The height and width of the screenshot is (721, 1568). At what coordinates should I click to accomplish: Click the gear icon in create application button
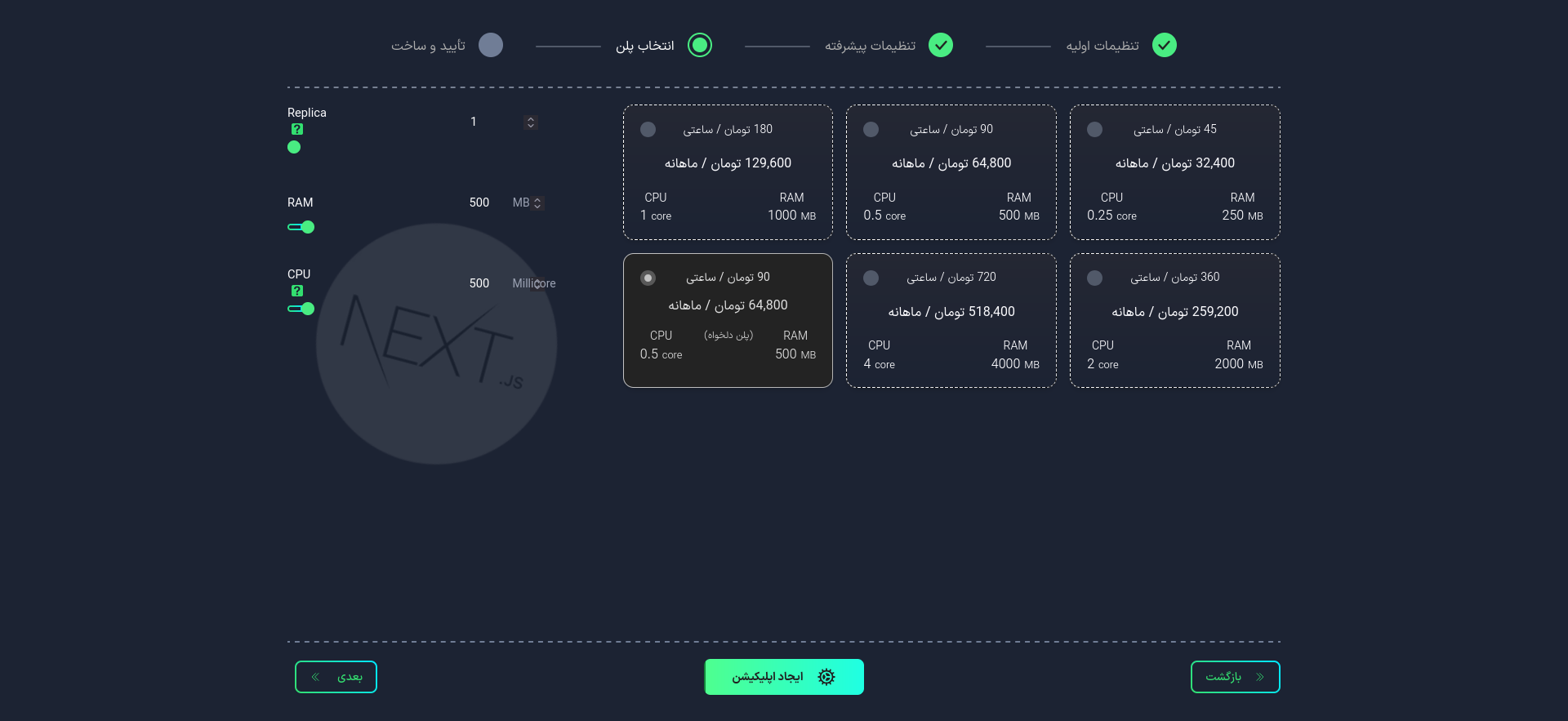pyautogui.click(x=826, y=677)
